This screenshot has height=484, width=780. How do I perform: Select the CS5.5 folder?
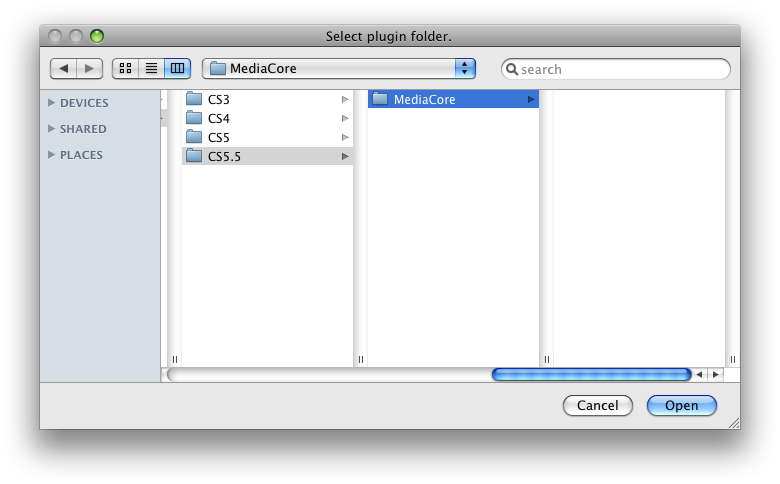click(x=224, y=156)
